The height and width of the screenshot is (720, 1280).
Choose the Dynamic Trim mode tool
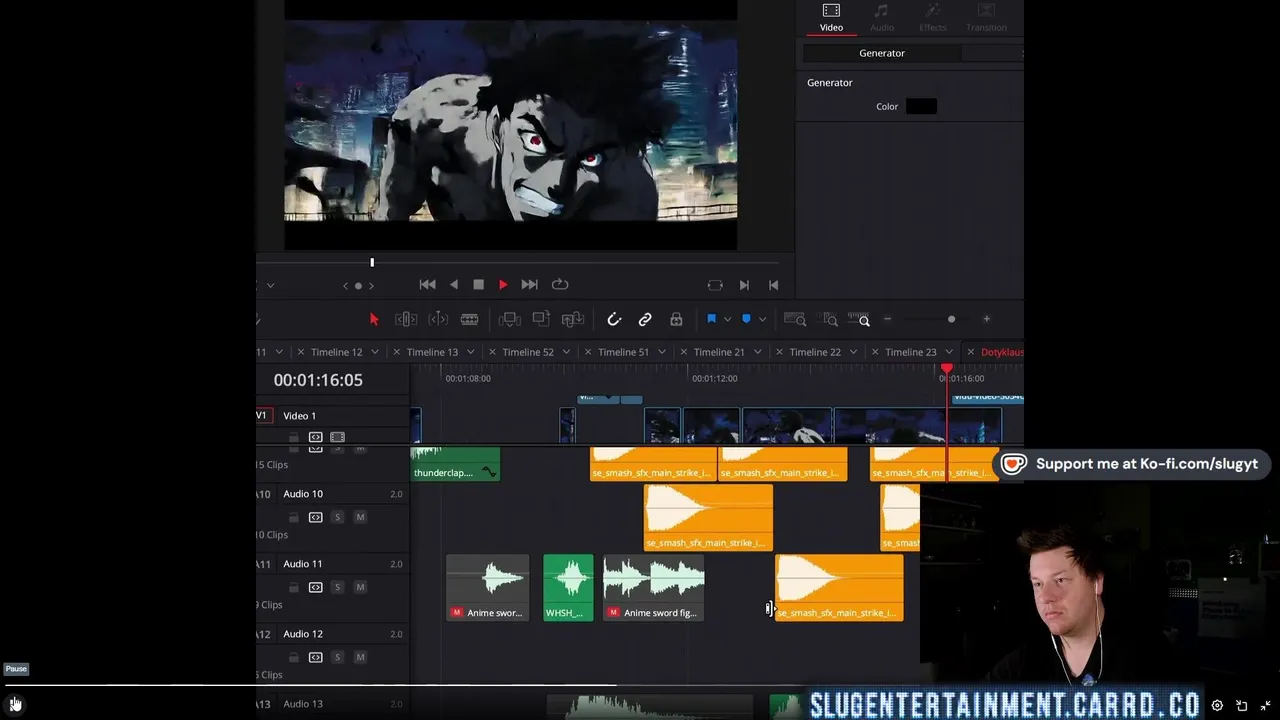pos(438,319)
